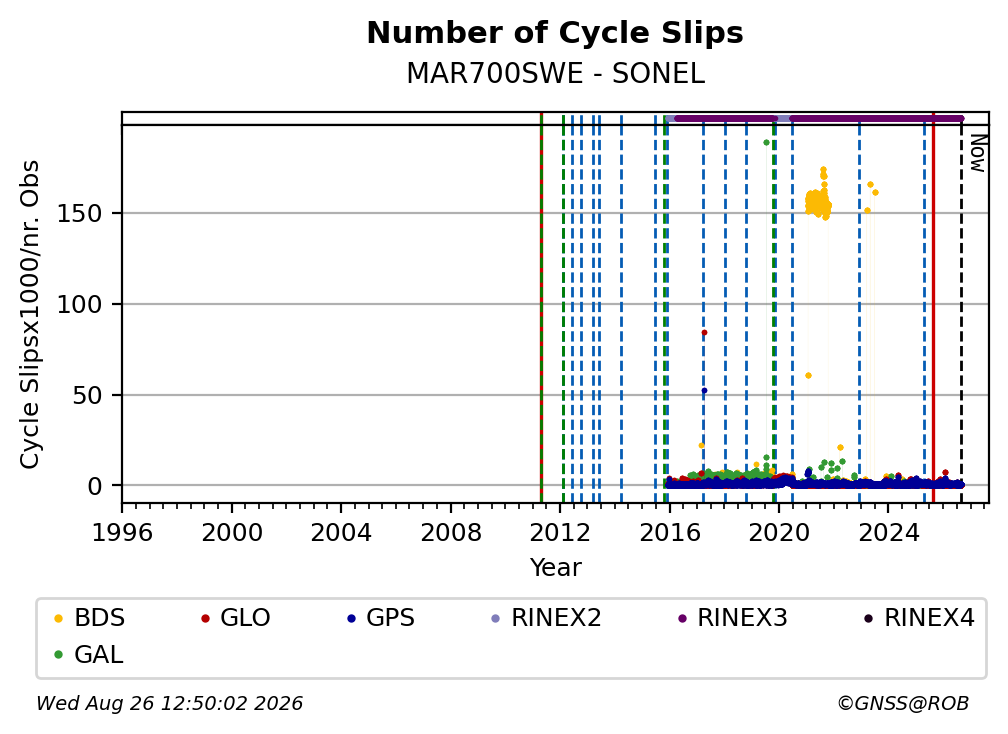
Task: Click the RINEX4 legend marker
Action: [868, 618]
